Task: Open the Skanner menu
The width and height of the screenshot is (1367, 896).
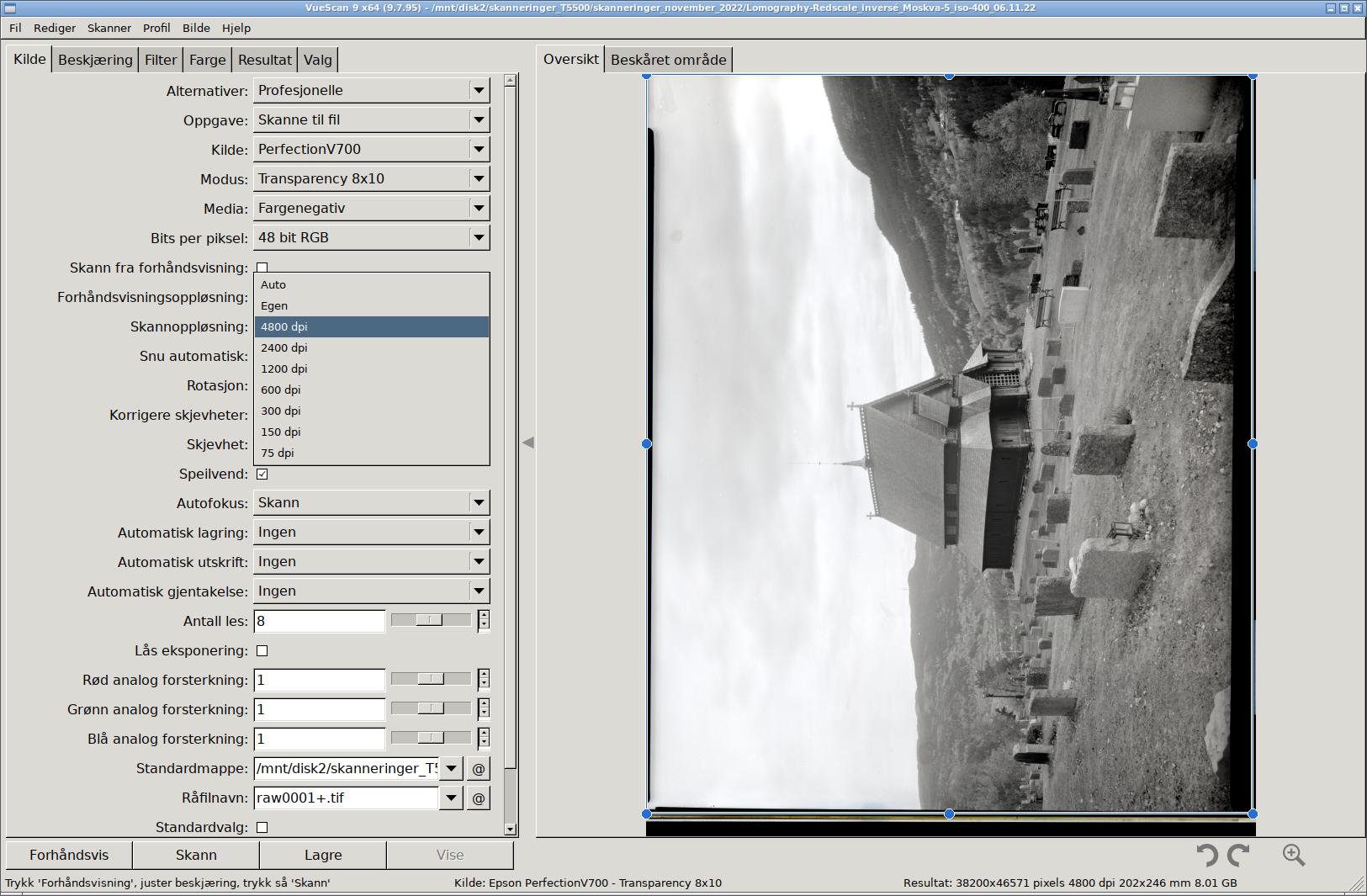Action: point(109,28)
